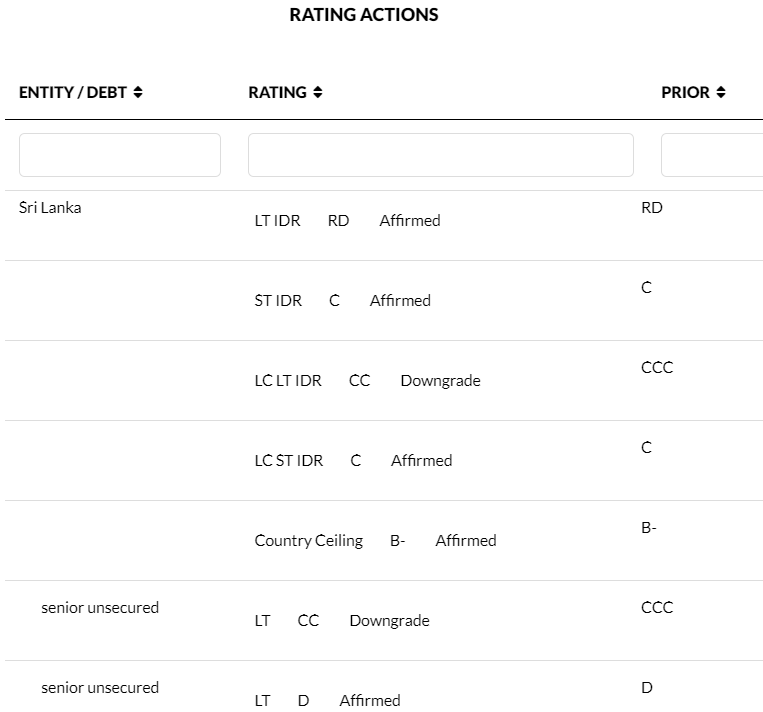The height and width of the screenshot is (712, 763).
Task: Click the ST IDR rating type label
Action: (278, 301)
